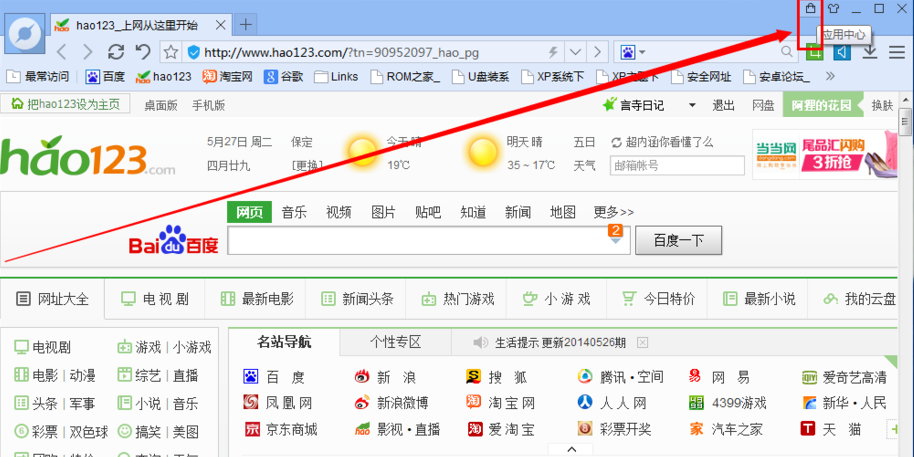
Task: Refresh the 超内涵你看懂了么 headline
Action: point(616,142)
